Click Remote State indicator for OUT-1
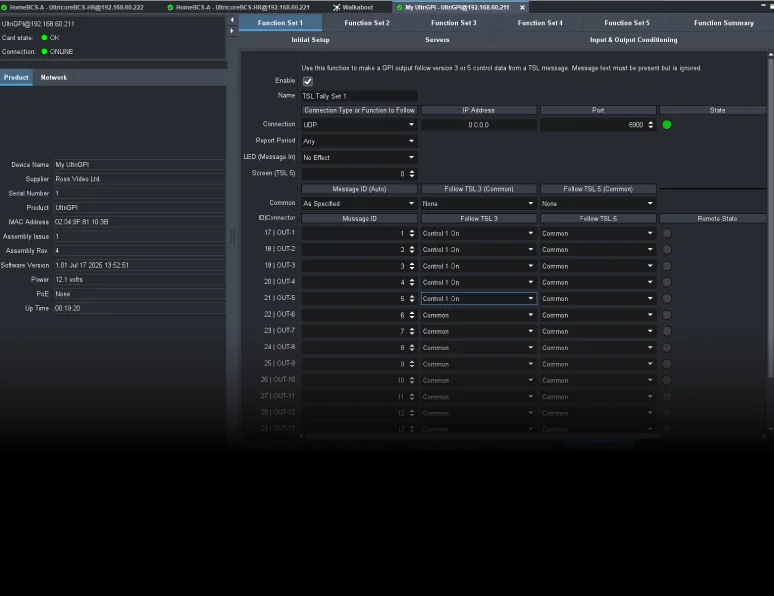This screenshot has width=774, height=596. [x=666, y=233]
